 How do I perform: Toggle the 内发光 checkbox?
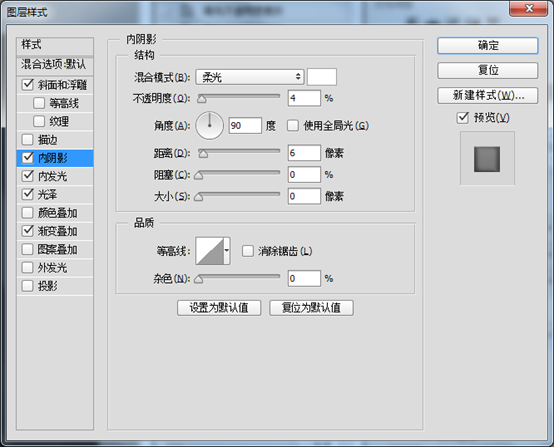(28, 176)
